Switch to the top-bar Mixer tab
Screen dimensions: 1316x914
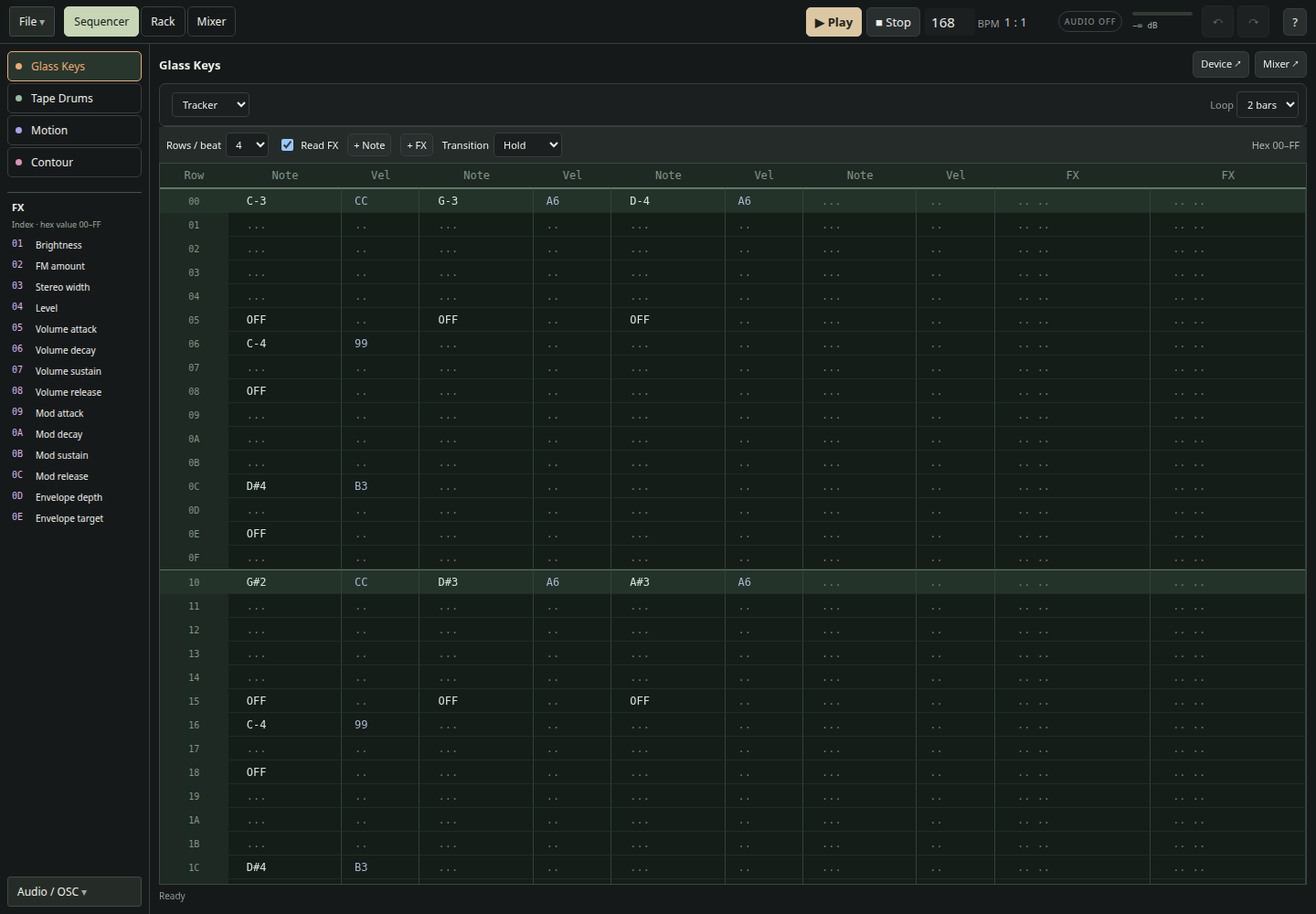(x=211, y=21)
